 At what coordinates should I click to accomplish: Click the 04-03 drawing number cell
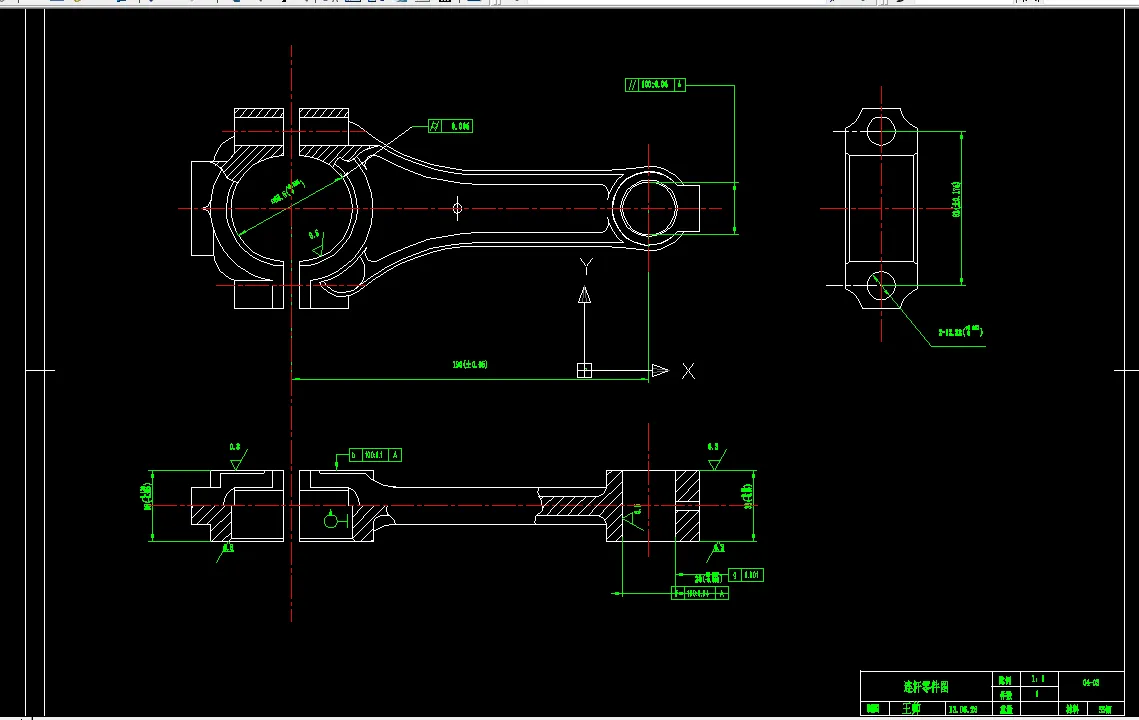1091,683
